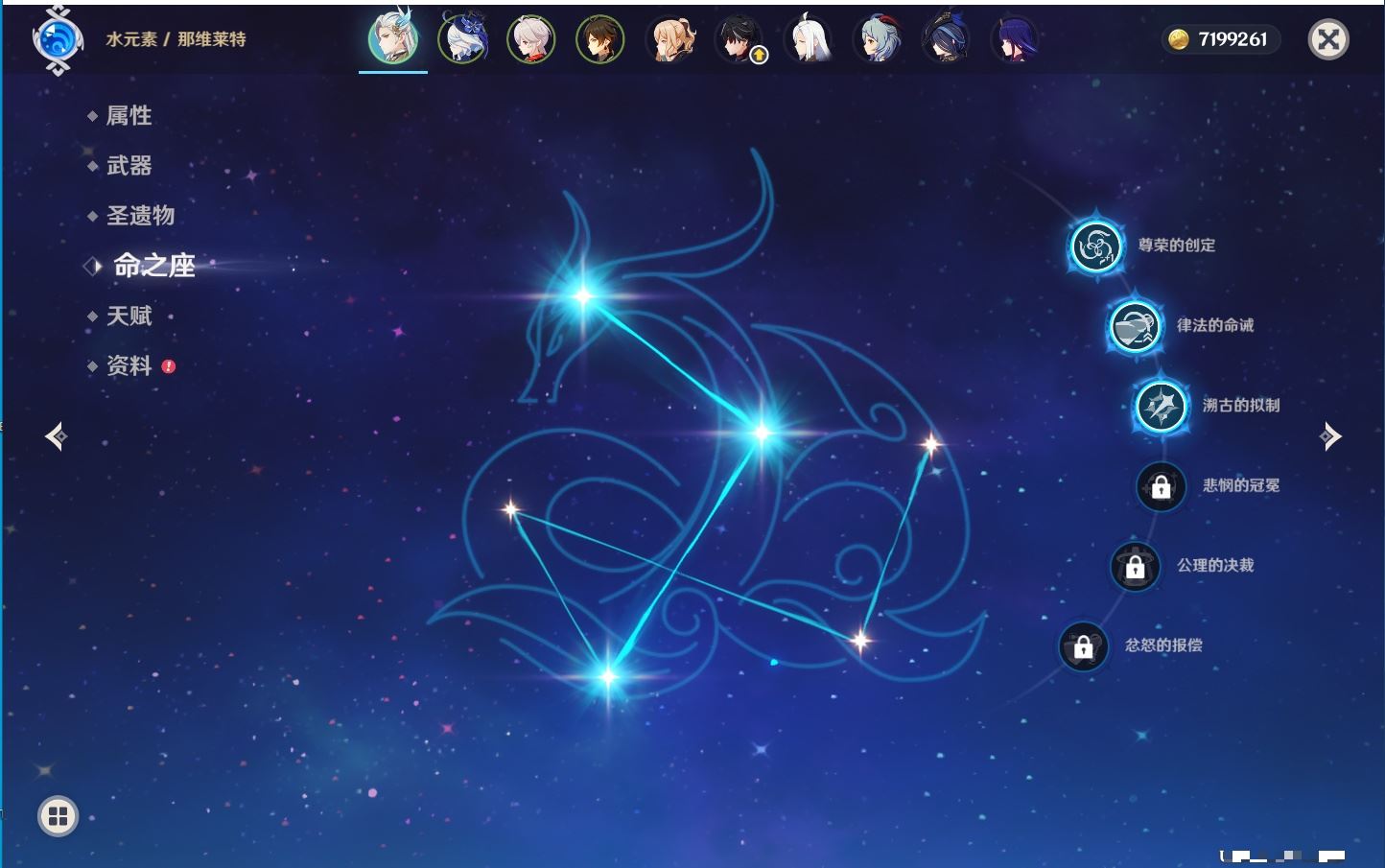This screenshot has height=868, width=1385.
Task: Click the 律法的命诫 constellation label
Action: point(1215,325)
